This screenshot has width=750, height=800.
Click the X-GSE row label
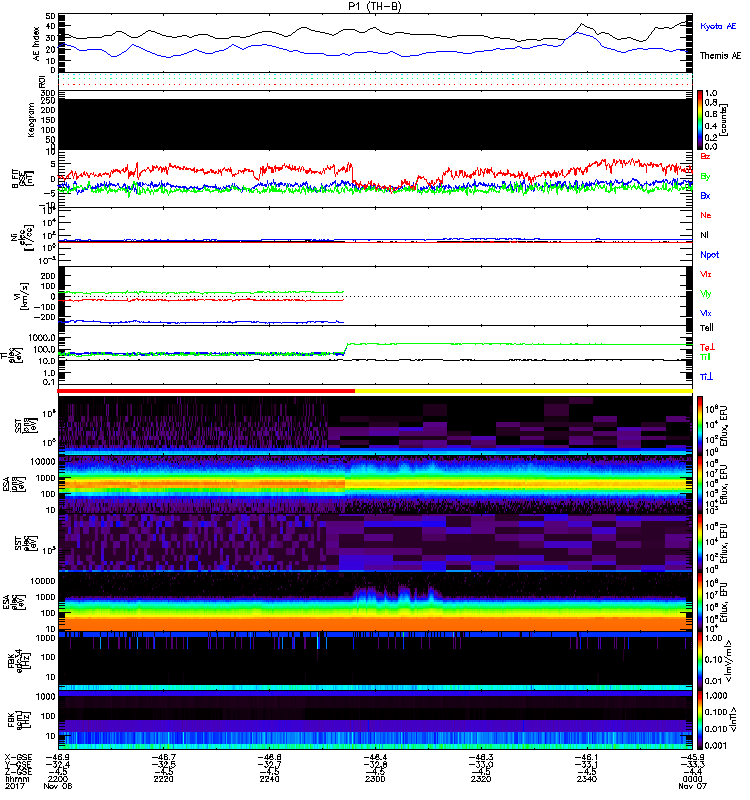pos(22,758)
